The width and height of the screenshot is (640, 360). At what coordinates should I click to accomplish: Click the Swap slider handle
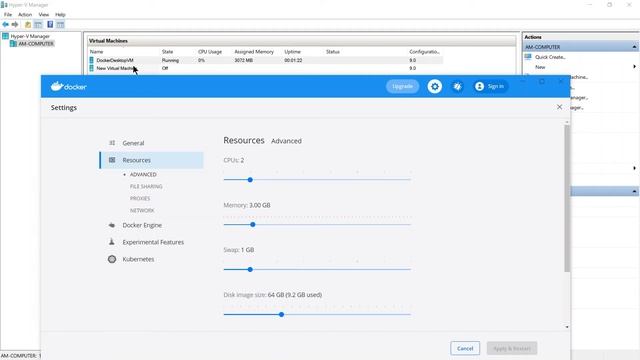pos(250,269)
